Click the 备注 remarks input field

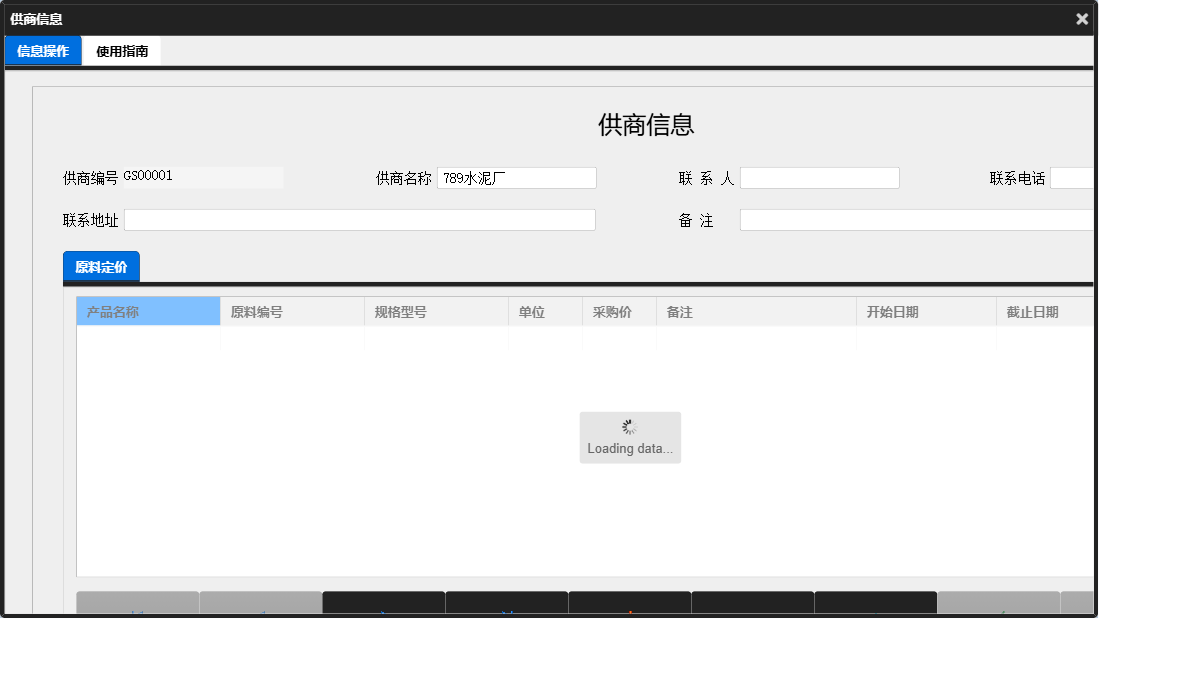(x=915, y=219)
